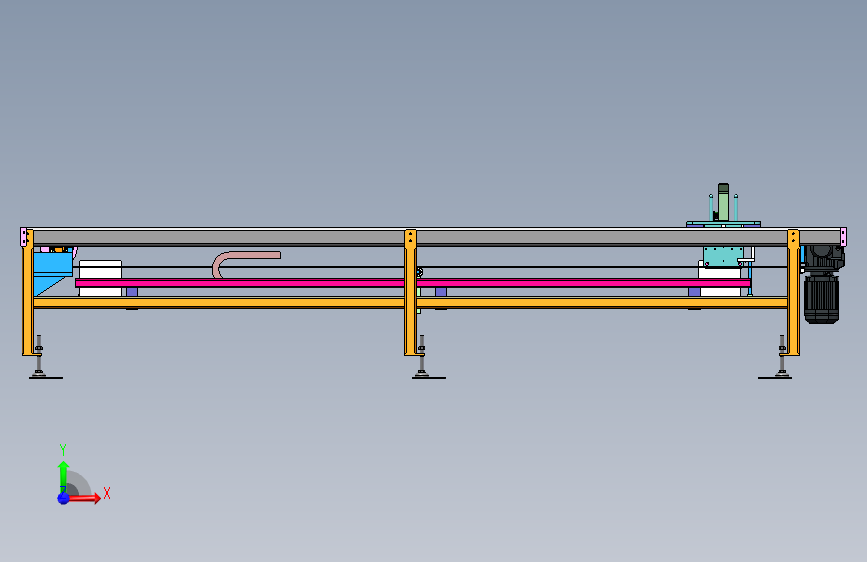Viewport: 867px width, 562px height.
Task: Select the pink curved pipe part
Action: coord(245,263)
